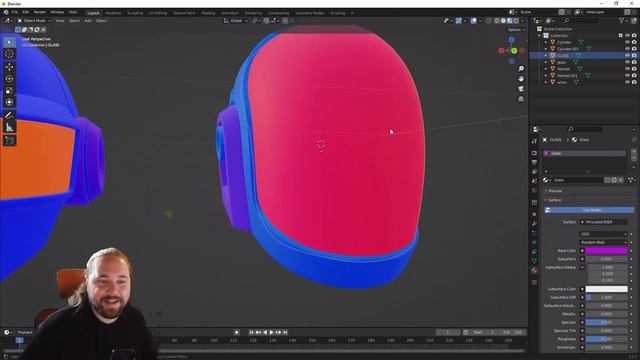Click the Blender logo menu icon
The image size is (640, 360).
click(6, 13)
